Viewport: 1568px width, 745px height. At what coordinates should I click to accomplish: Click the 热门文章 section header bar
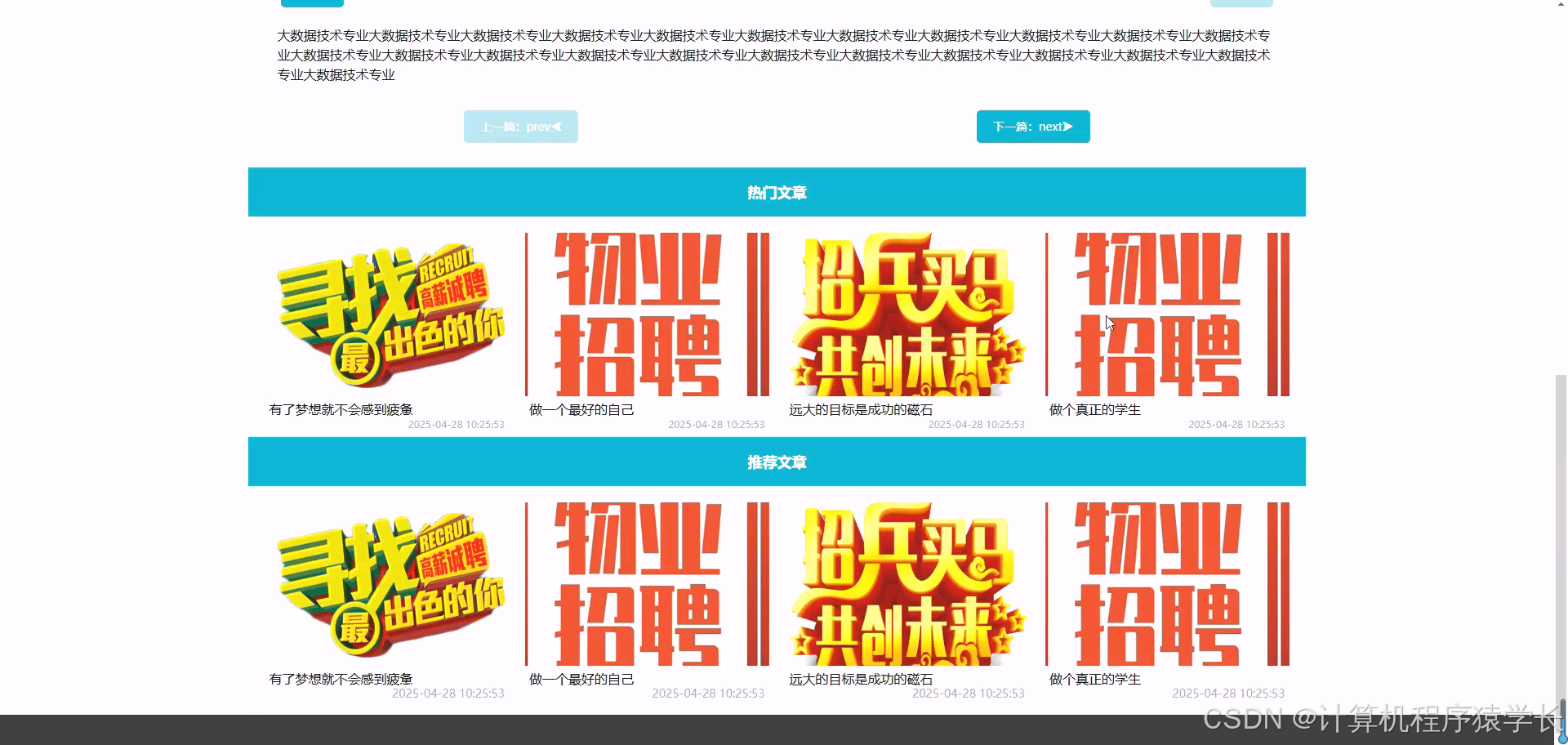pos(777,192)
